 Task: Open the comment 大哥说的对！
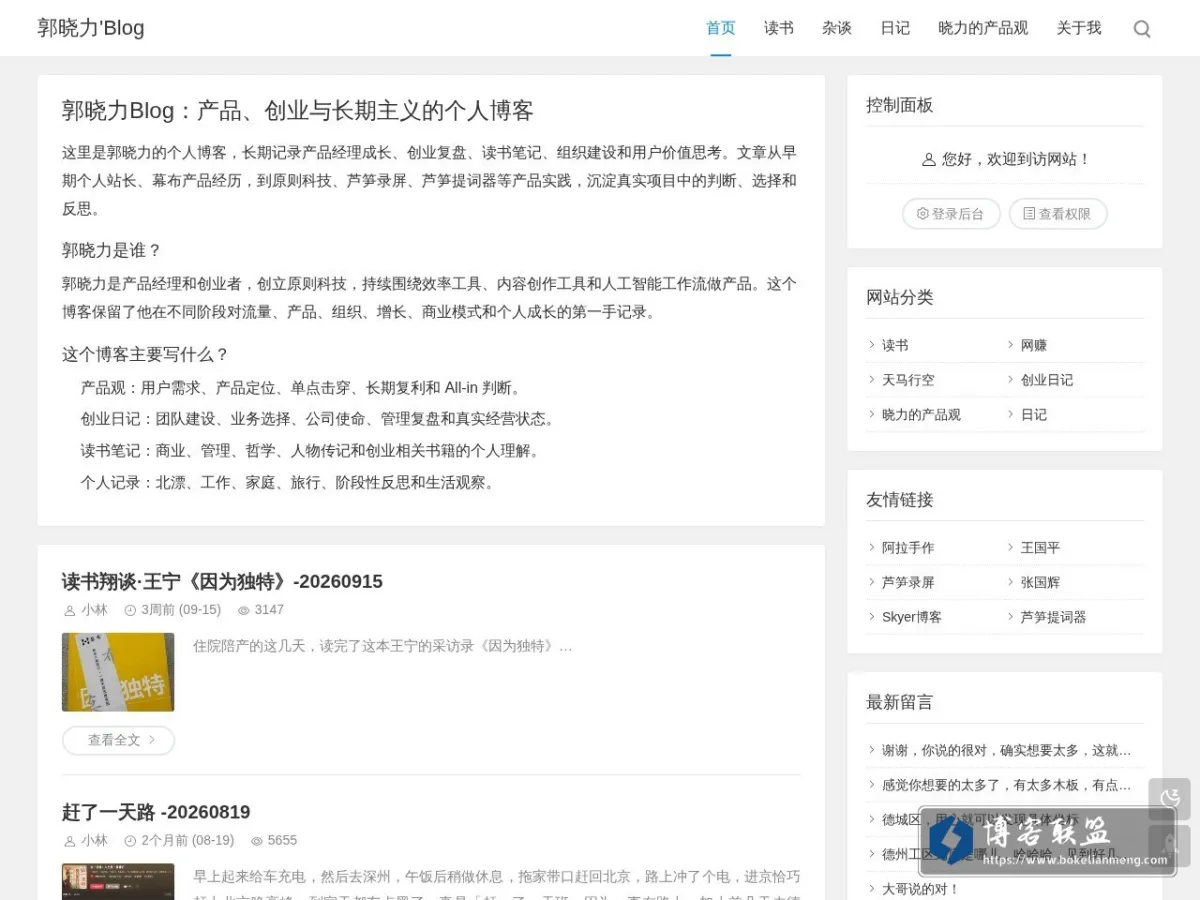pos(920,889)
